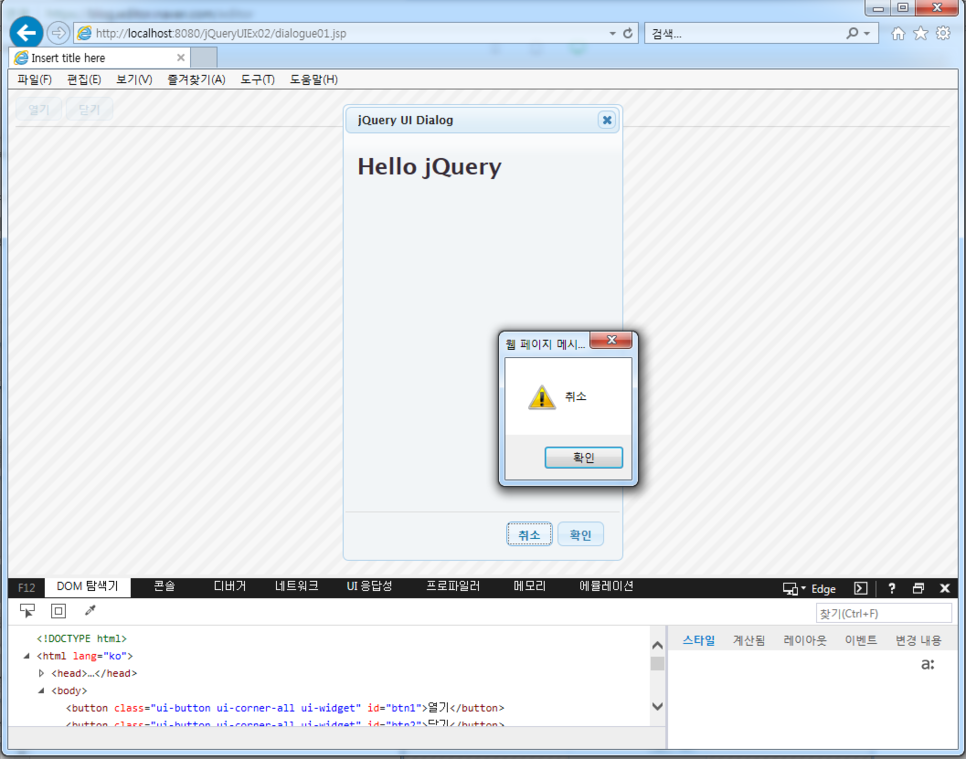This screenshot has width=966, height=759.
Task: Switch to the 이벤트 tab
Action: click(861, 641)
